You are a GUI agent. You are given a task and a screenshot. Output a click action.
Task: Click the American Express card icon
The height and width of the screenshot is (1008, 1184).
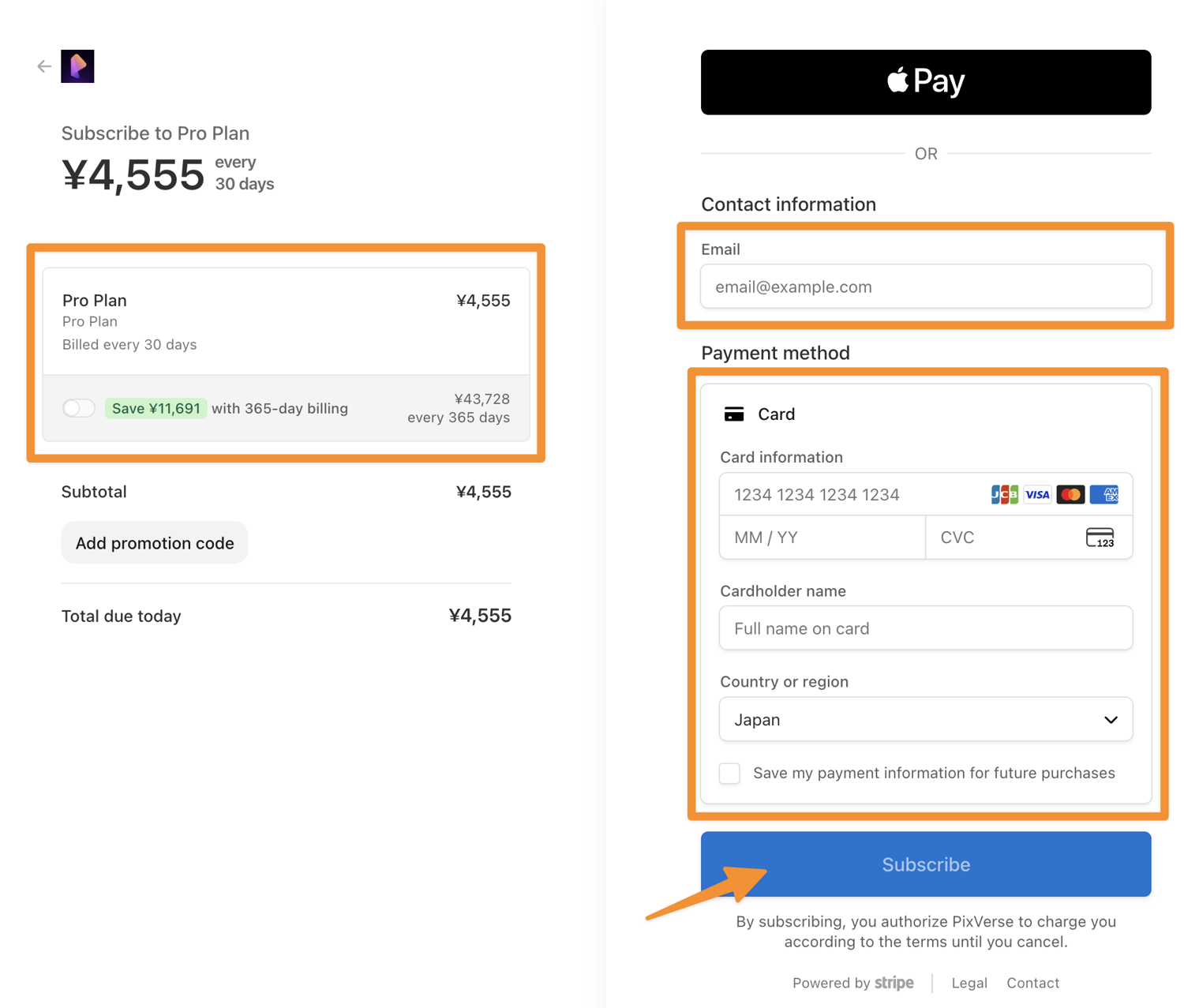point(1103,494)
